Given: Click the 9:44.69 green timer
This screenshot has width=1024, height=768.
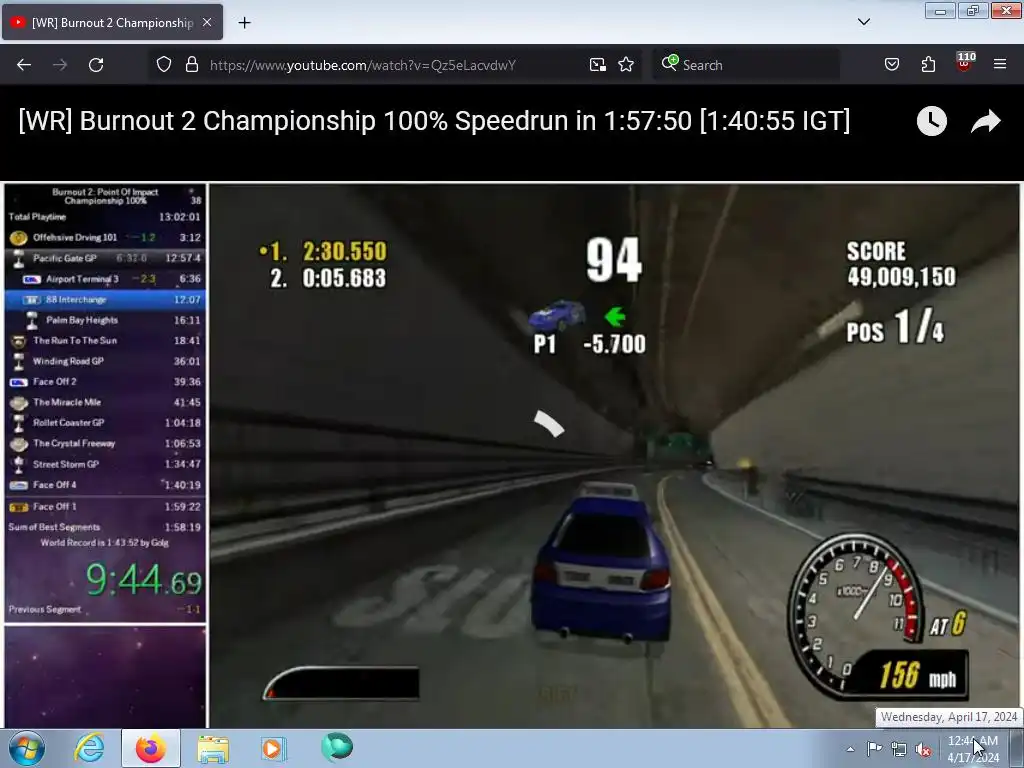Looking at the screenshot, I should [144, 580].
